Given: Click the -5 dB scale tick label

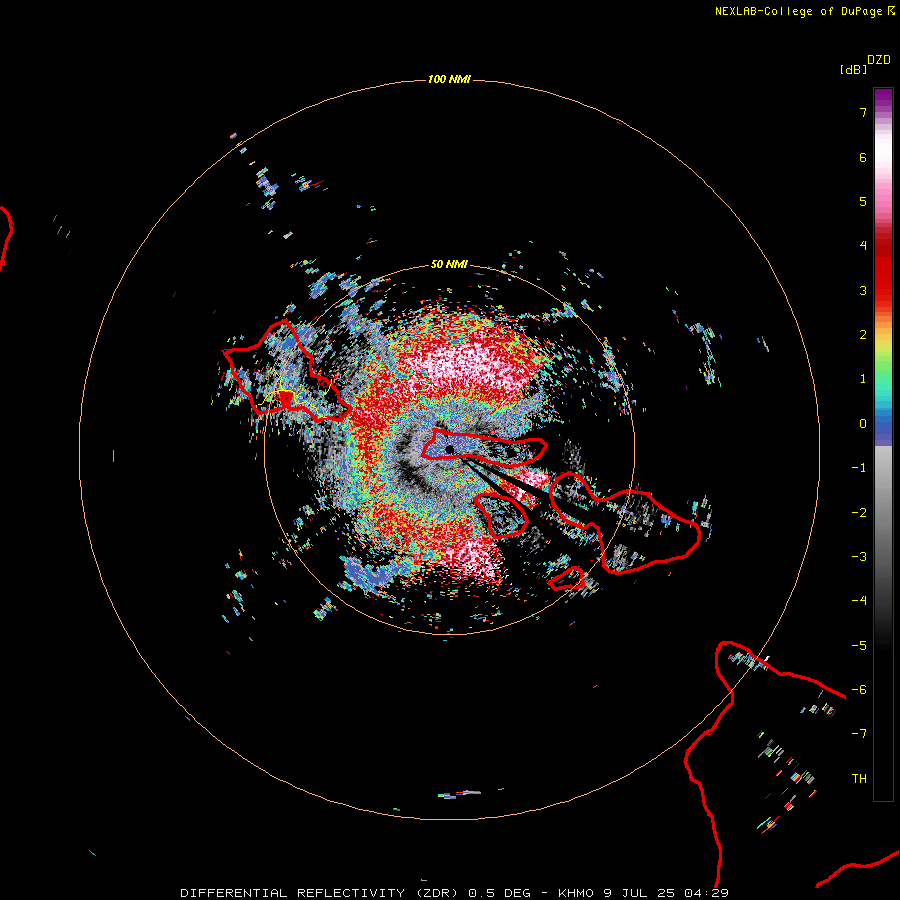Looking at the screenshot, I should [x=859, y=646].
